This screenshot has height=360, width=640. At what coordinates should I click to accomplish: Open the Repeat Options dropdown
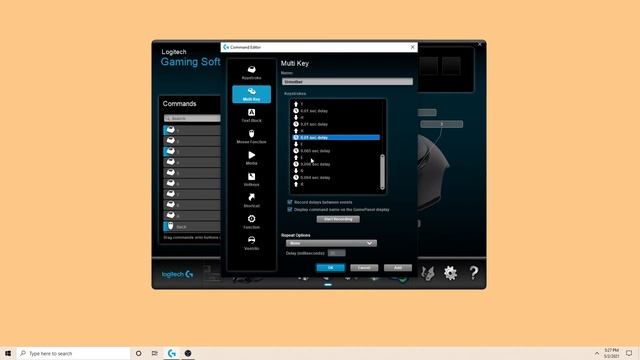coord(331,243)
